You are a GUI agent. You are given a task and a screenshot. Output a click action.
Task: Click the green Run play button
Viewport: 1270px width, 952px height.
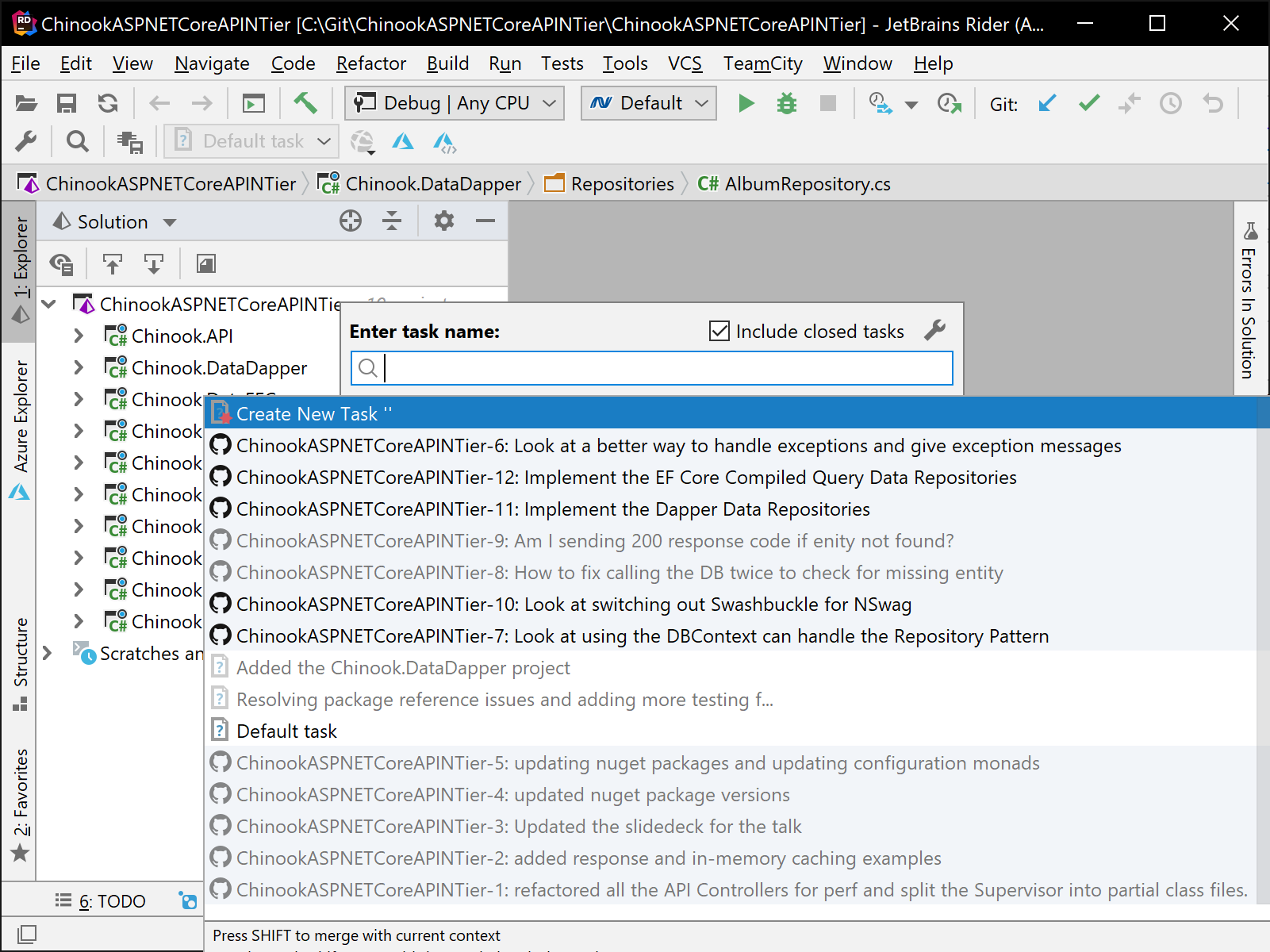tap(746, 103)
